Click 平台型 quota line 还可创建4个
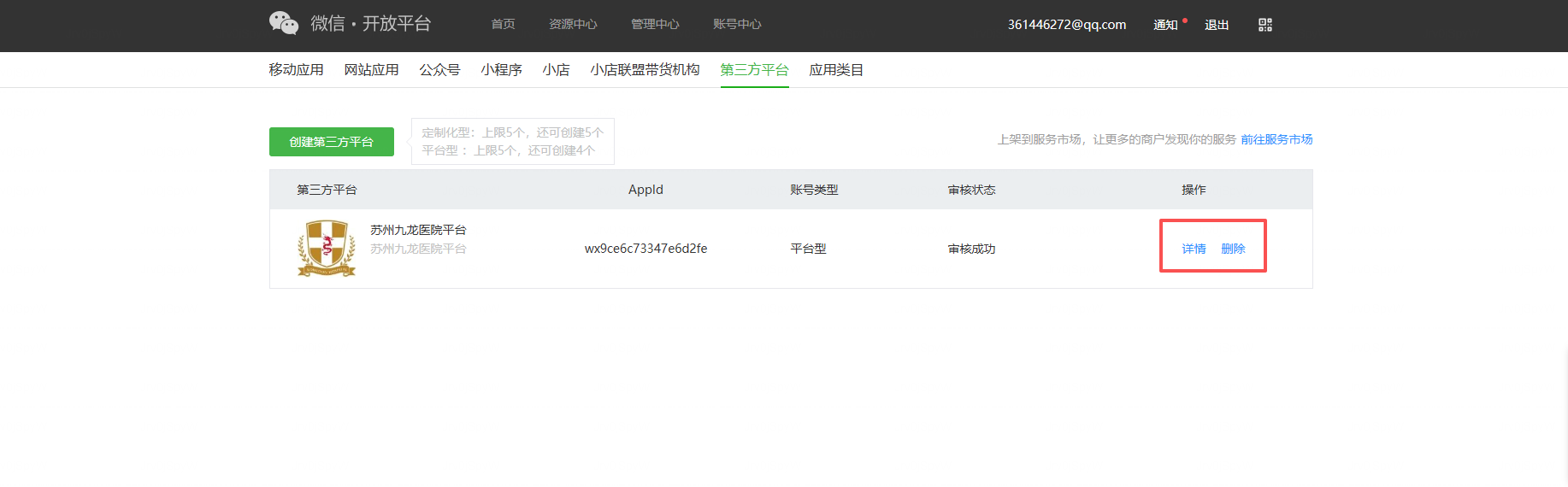This screenshot has width=1568, height=487. click(x=508, y=150)
